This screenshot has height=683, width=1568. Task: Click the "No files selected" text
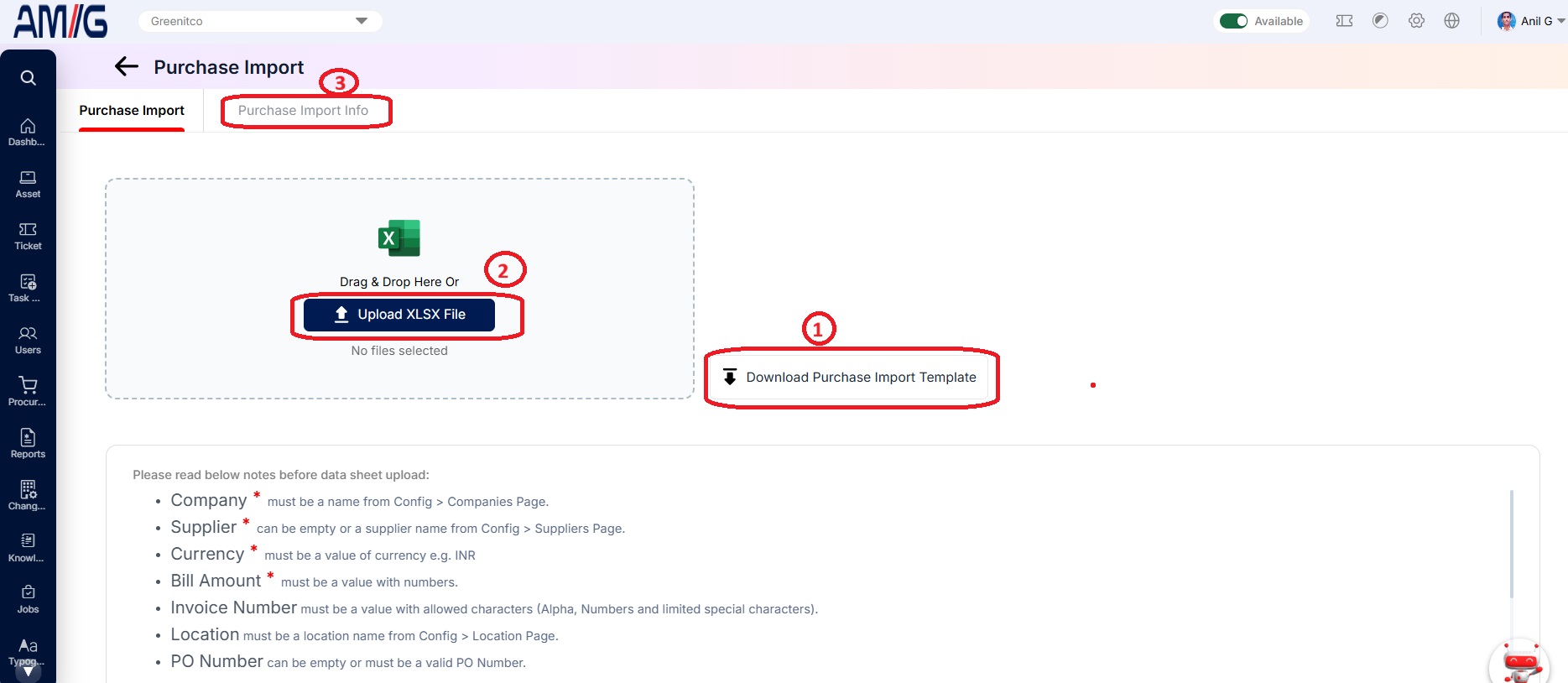(x=399, y=351)
